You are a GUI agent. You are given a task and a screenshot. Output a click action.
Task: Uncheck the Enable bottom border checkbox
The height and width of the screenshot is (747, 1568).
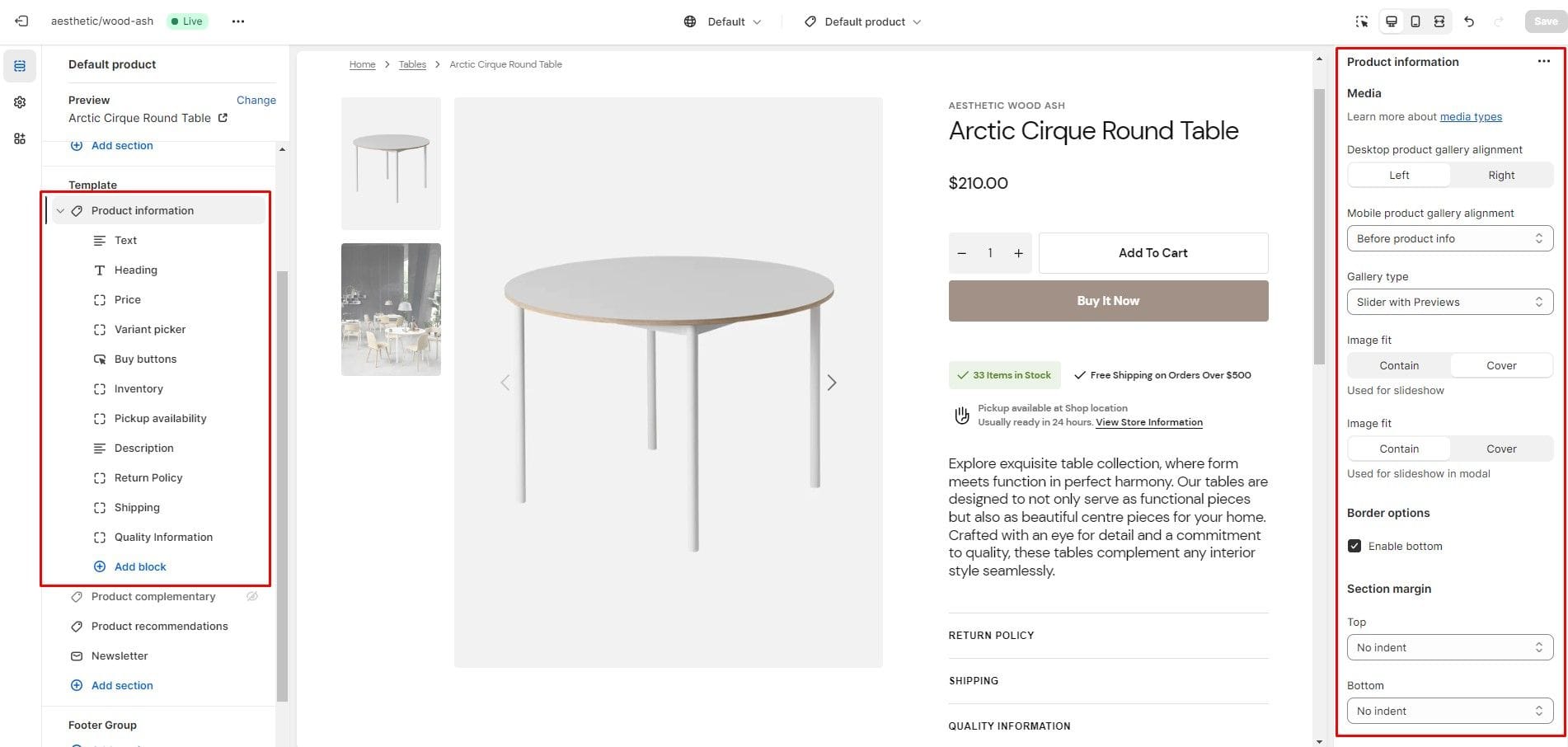click(x=1354, y=546)
